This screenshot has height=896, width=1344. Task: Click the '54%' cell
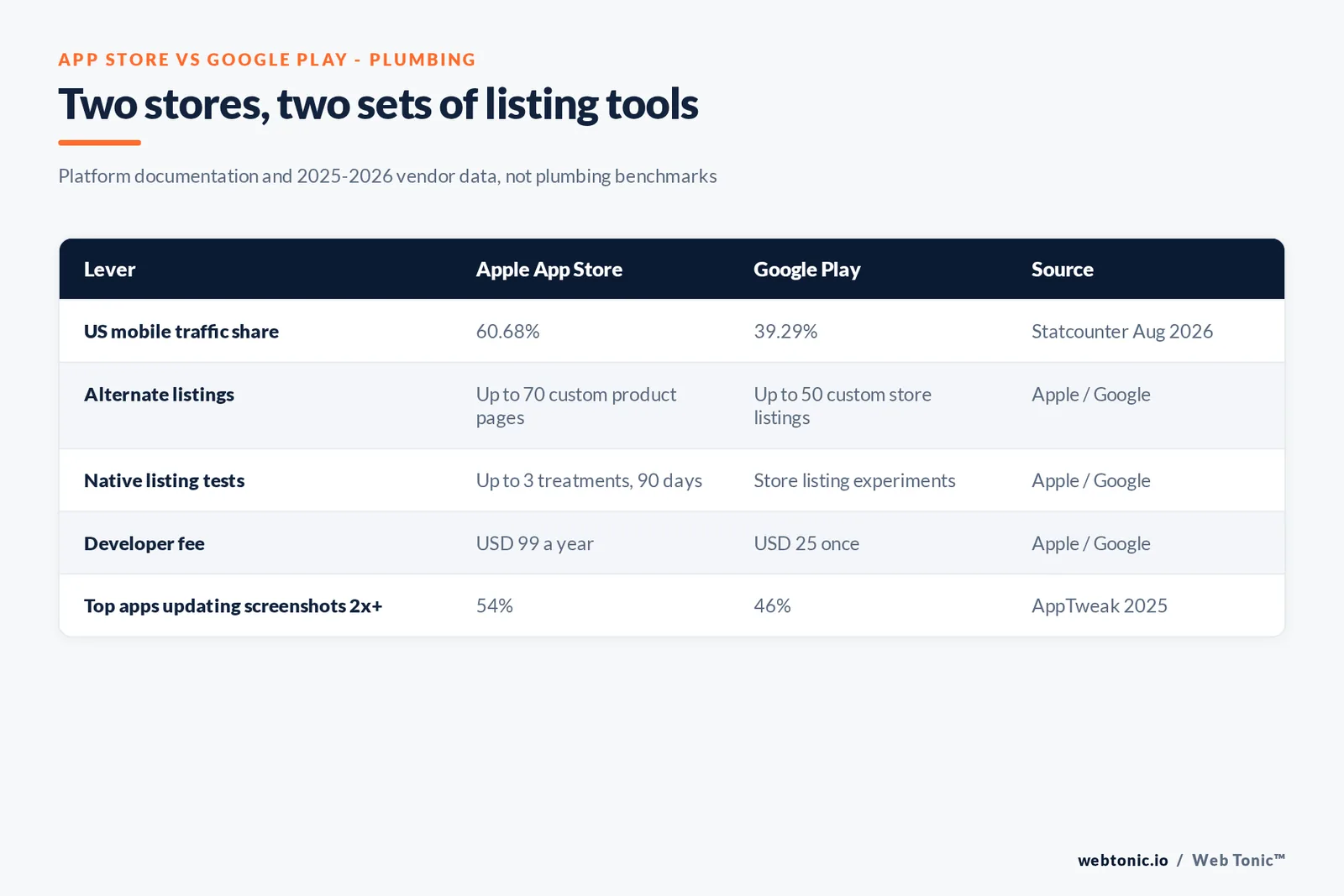495,606
